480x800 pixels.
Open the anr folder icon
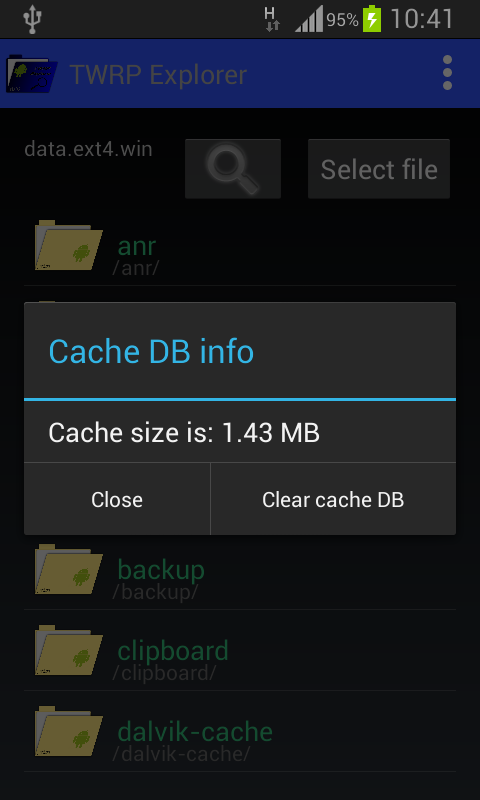(68, 245)
